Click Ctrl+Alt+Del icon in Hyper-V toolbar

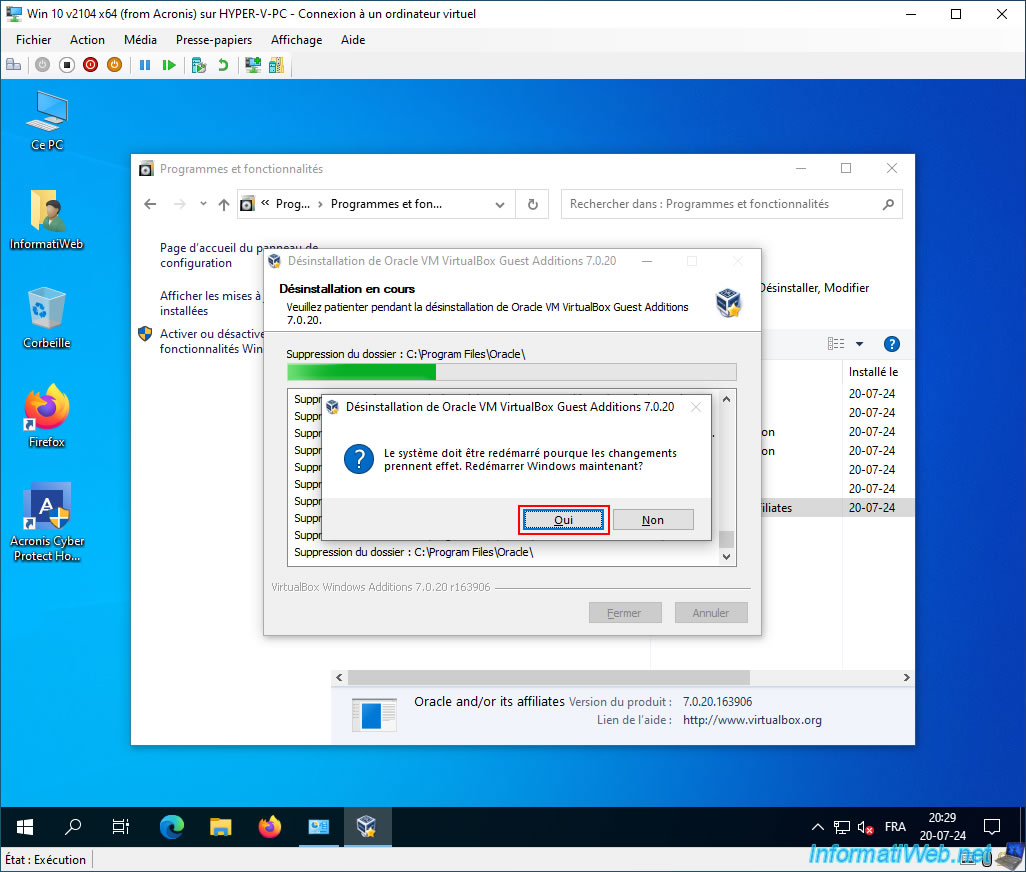click(14, 65)
